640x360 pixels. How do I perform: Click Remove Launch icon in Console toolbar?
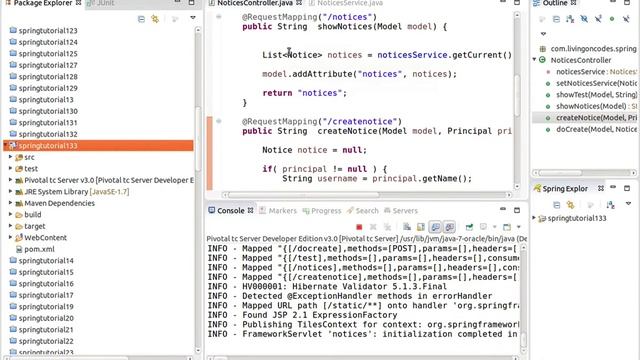[373, 227]
